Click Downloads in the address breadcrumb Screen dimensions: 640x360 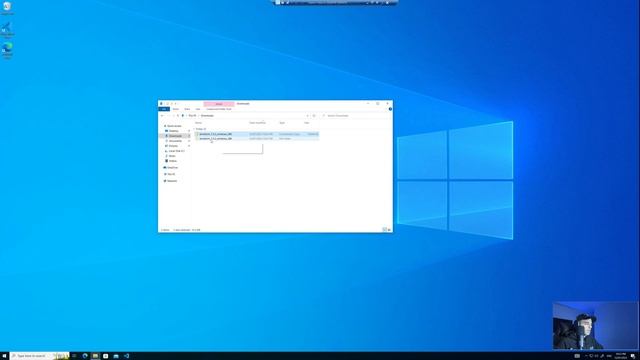click(x=207, y=116)
